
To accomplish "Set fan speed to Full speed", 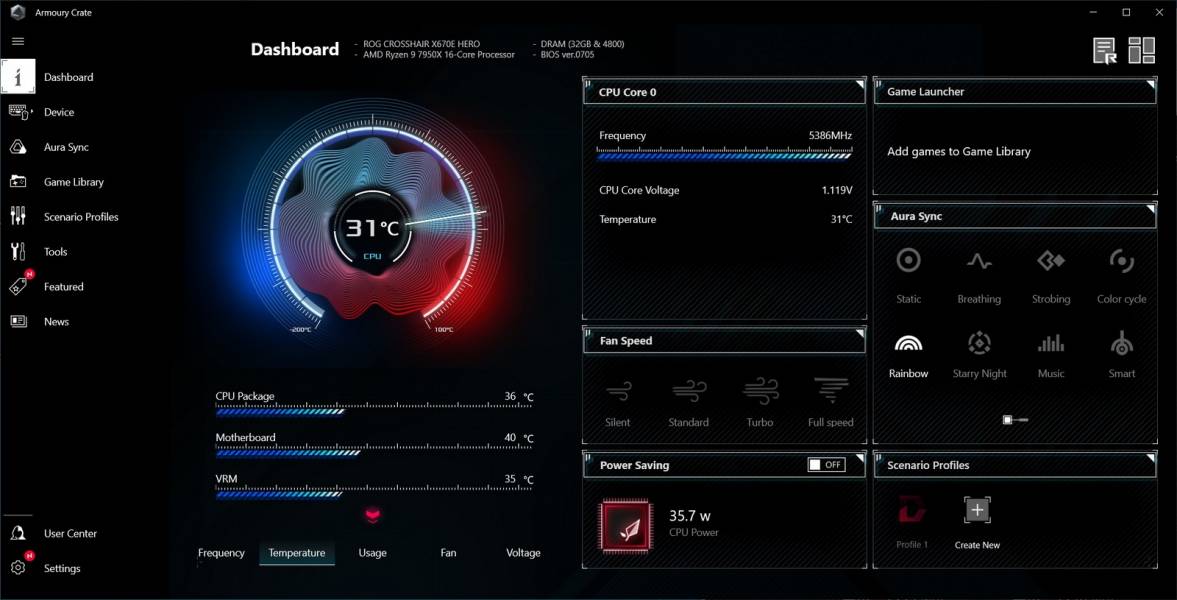I will [830, 391].
